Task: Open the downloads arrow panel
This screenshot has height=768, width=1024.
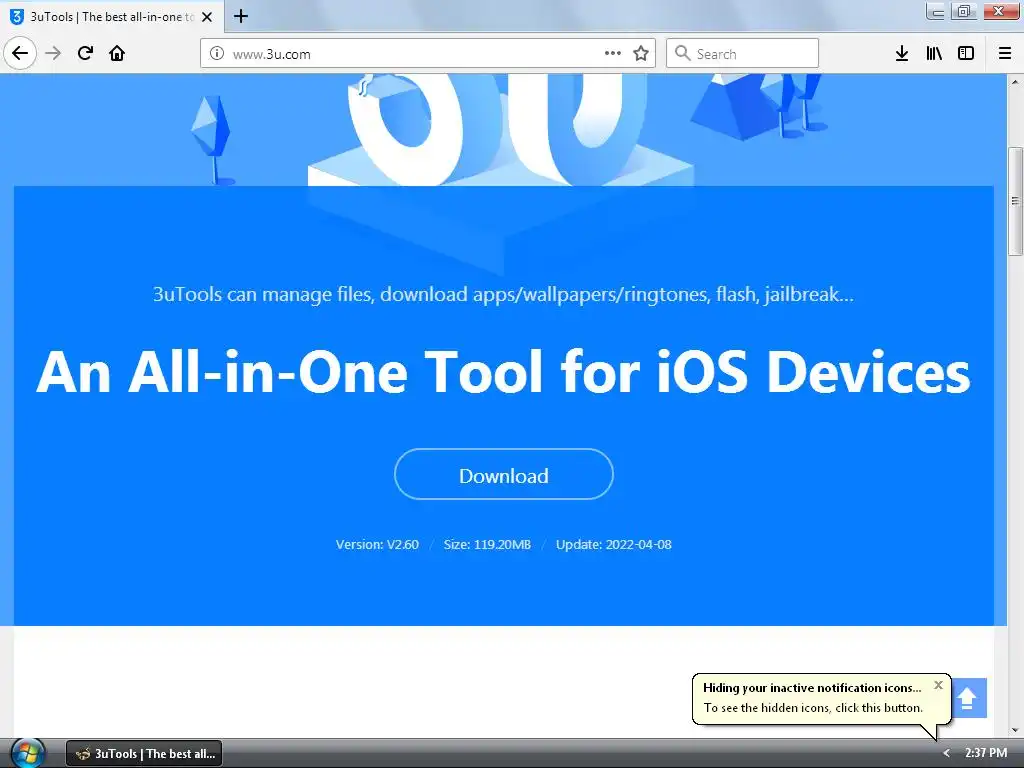Action: [x=901, y=54]
